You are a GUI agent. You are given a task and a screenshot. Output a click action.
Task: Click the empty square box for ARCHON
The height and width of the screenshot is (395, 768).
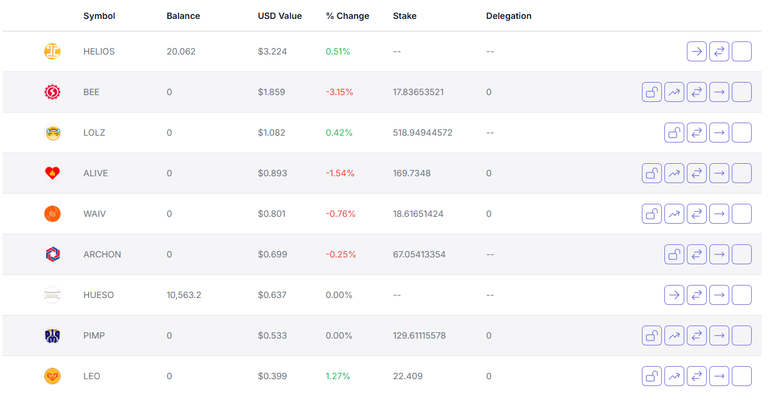[742, 254]
